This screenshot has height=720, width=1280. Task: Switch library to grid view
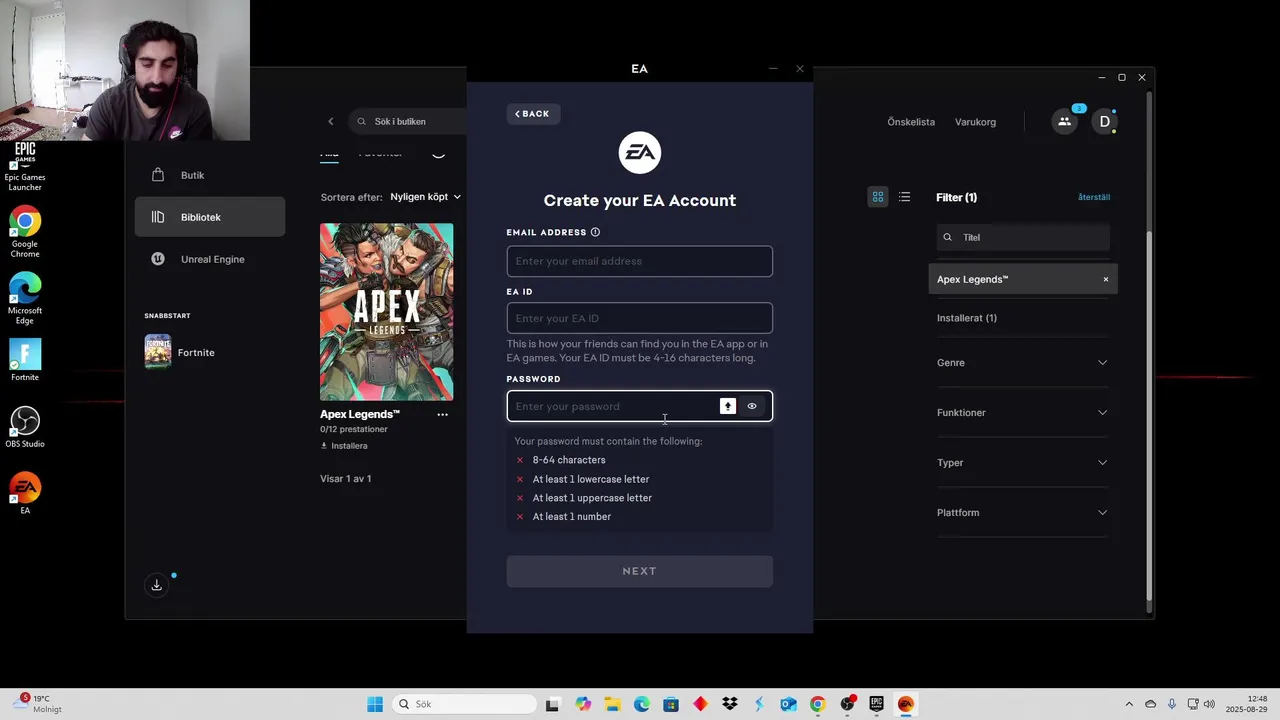[x=878, y=197]
